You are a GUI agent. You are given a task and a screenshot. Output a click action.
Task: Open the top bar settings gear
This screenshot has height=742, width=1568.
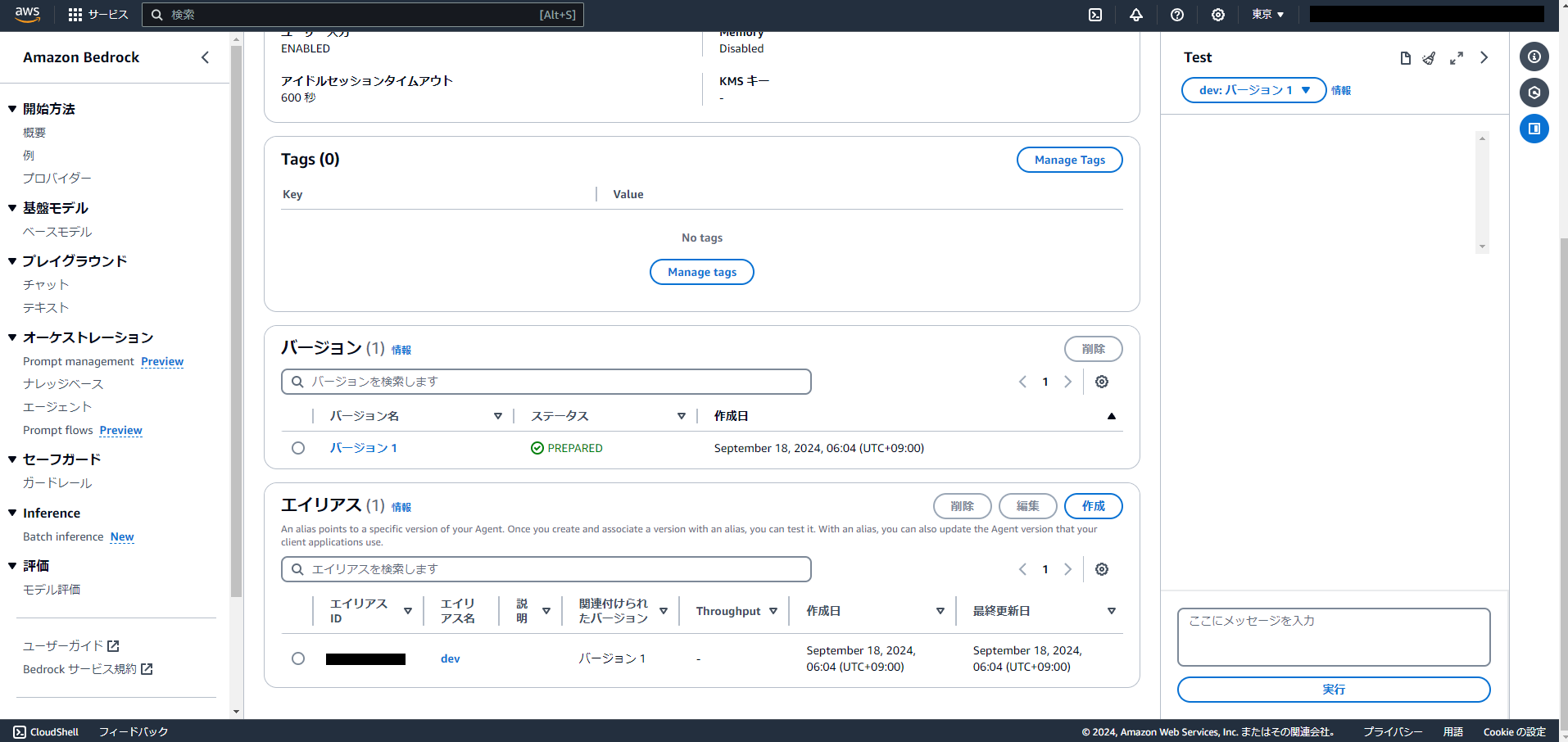coord(1218,15)
